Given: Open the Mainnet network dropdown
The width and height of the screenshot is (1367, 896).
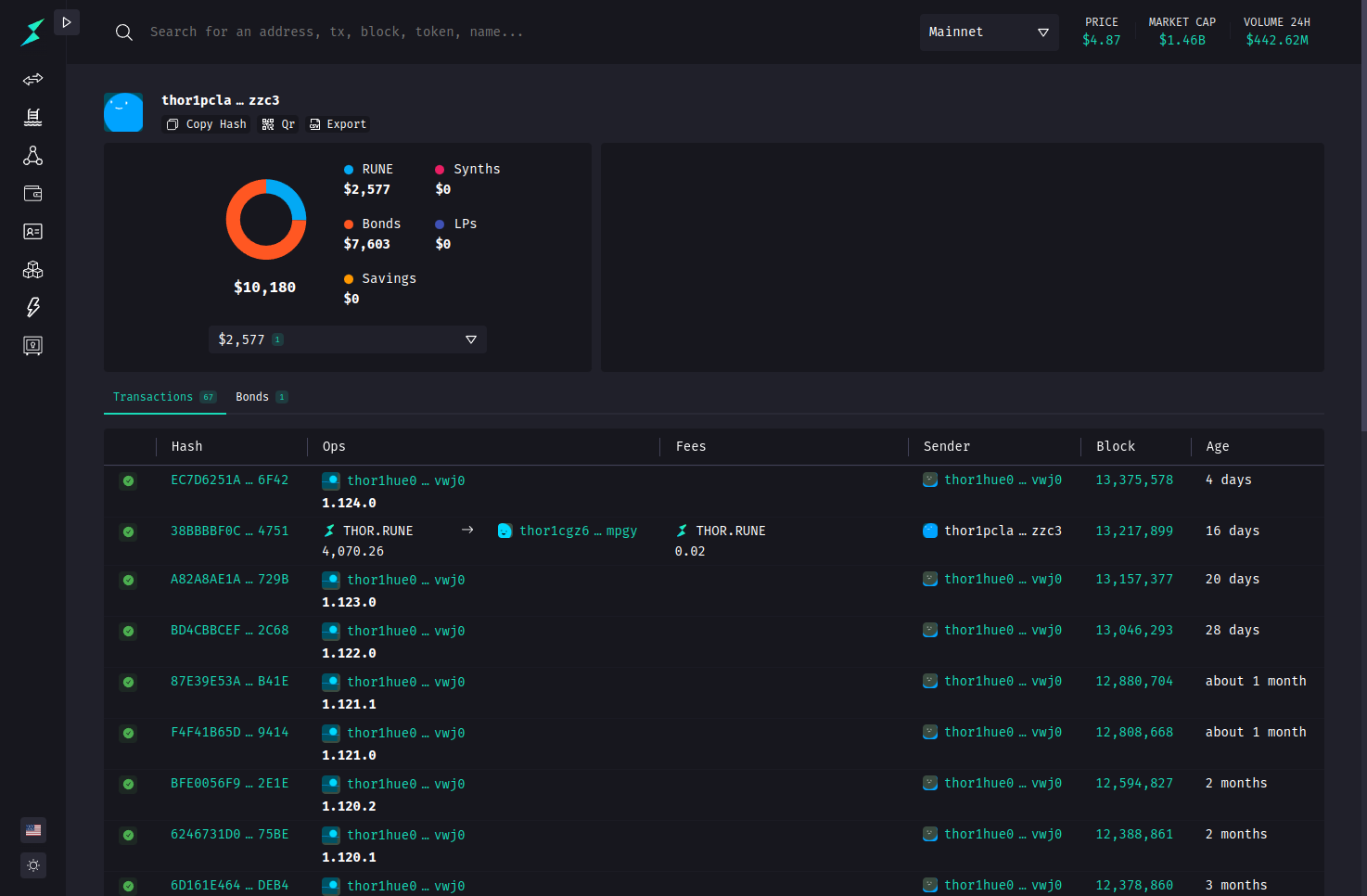Looking at the screenshot, I should coord(989,32).
